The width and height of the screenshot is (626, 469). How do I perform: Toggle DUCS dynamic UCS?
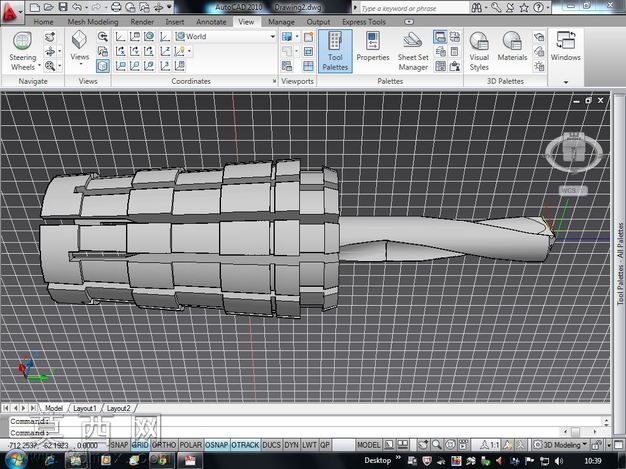click(271, 445)
